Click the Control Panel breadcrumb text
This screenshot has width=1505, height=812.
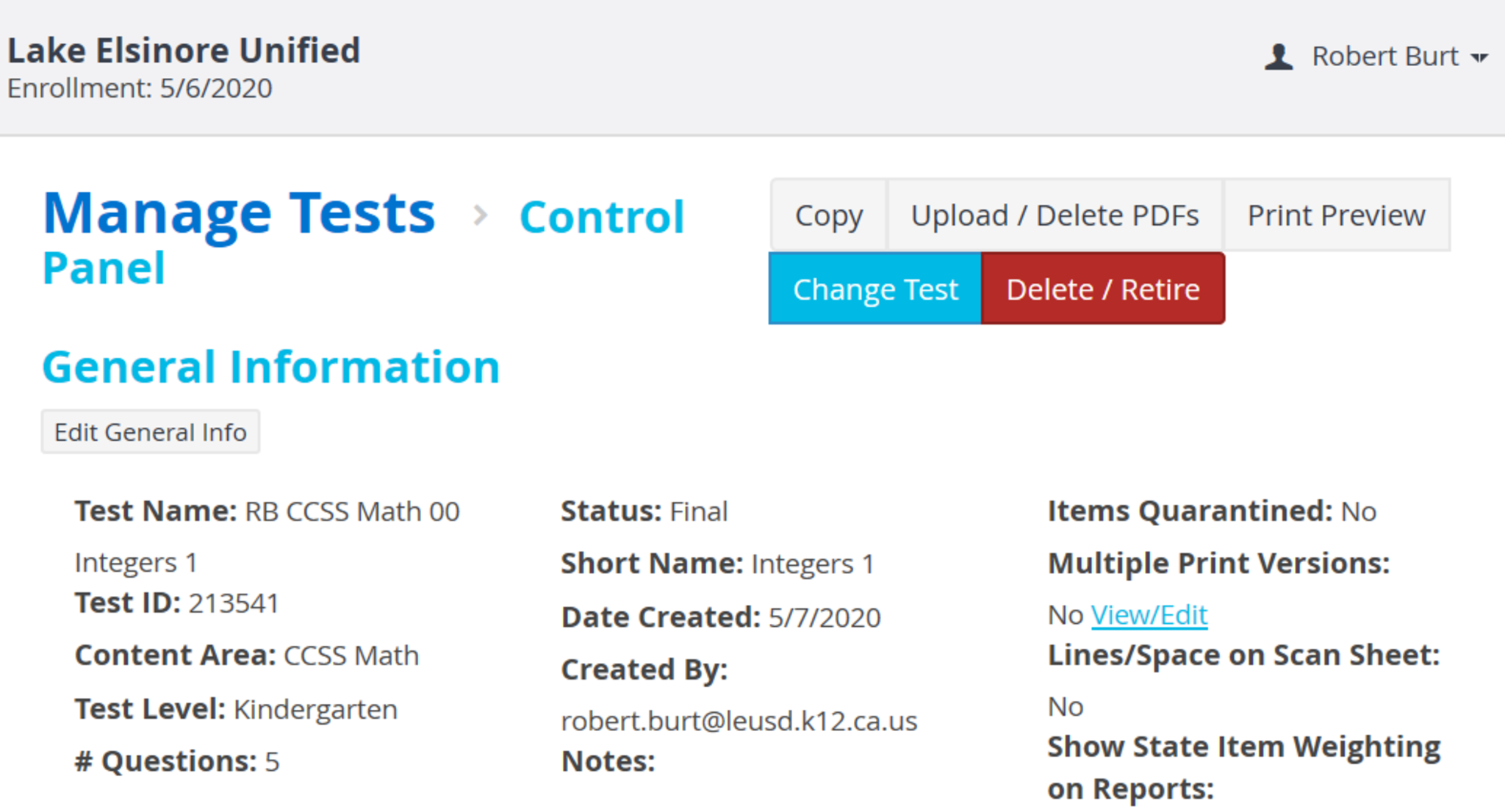click(x=601, y=218)
